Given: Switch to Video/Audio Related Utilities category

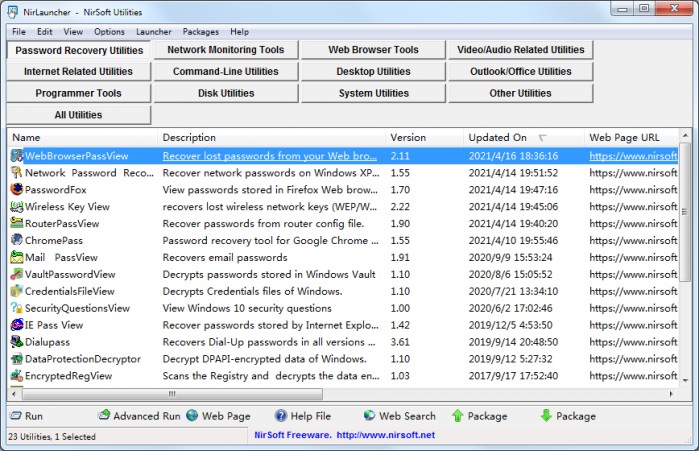Looking at the screenshot, I should click(521, 49).
